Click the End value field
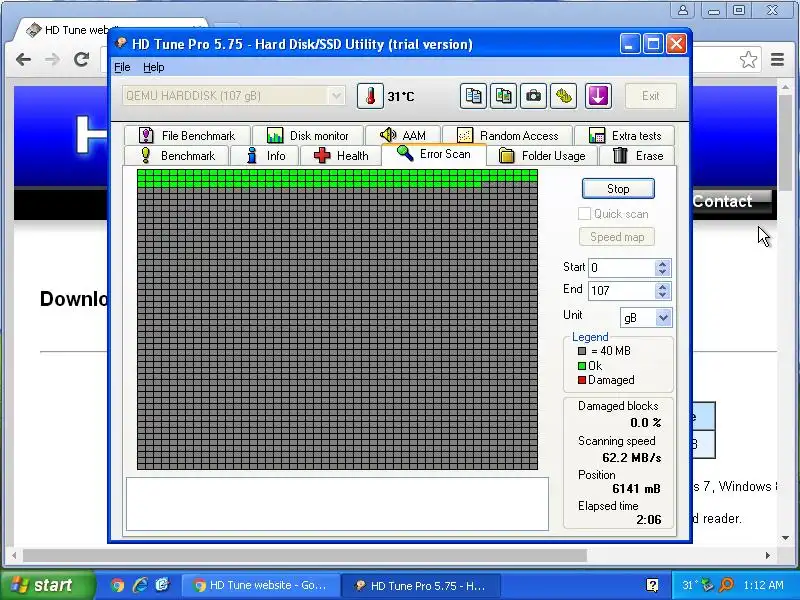800x600 pixels. (x=621, y=291)
